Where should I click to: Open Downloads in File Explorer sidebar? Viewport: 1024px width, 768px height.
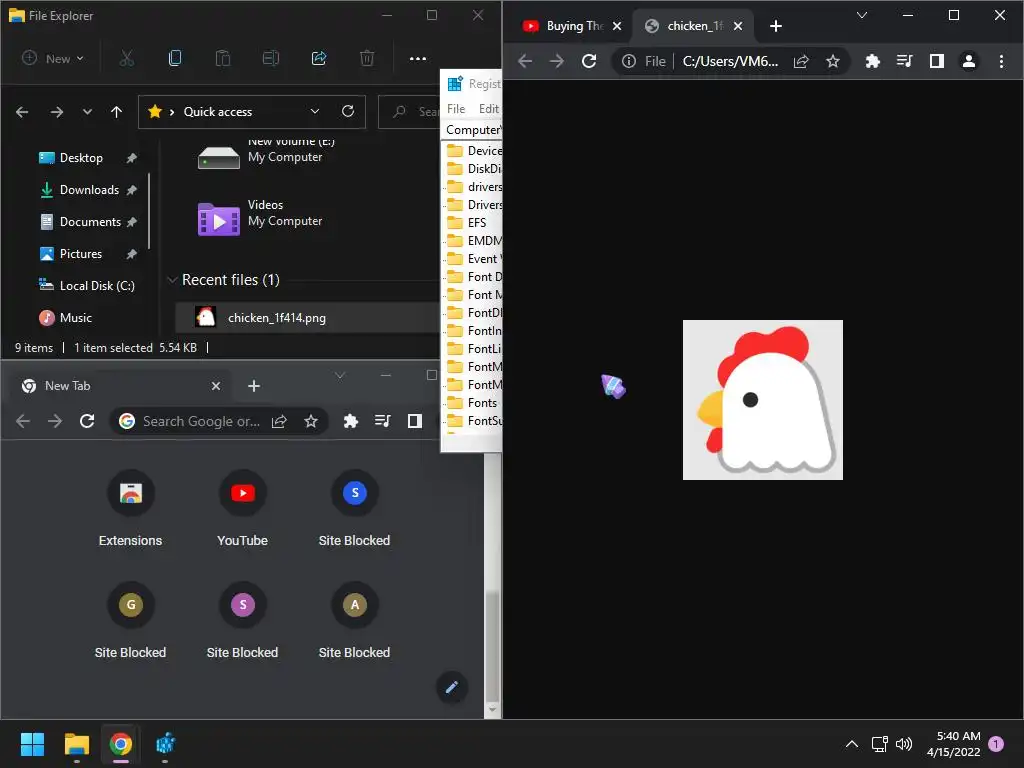[89, 189]
